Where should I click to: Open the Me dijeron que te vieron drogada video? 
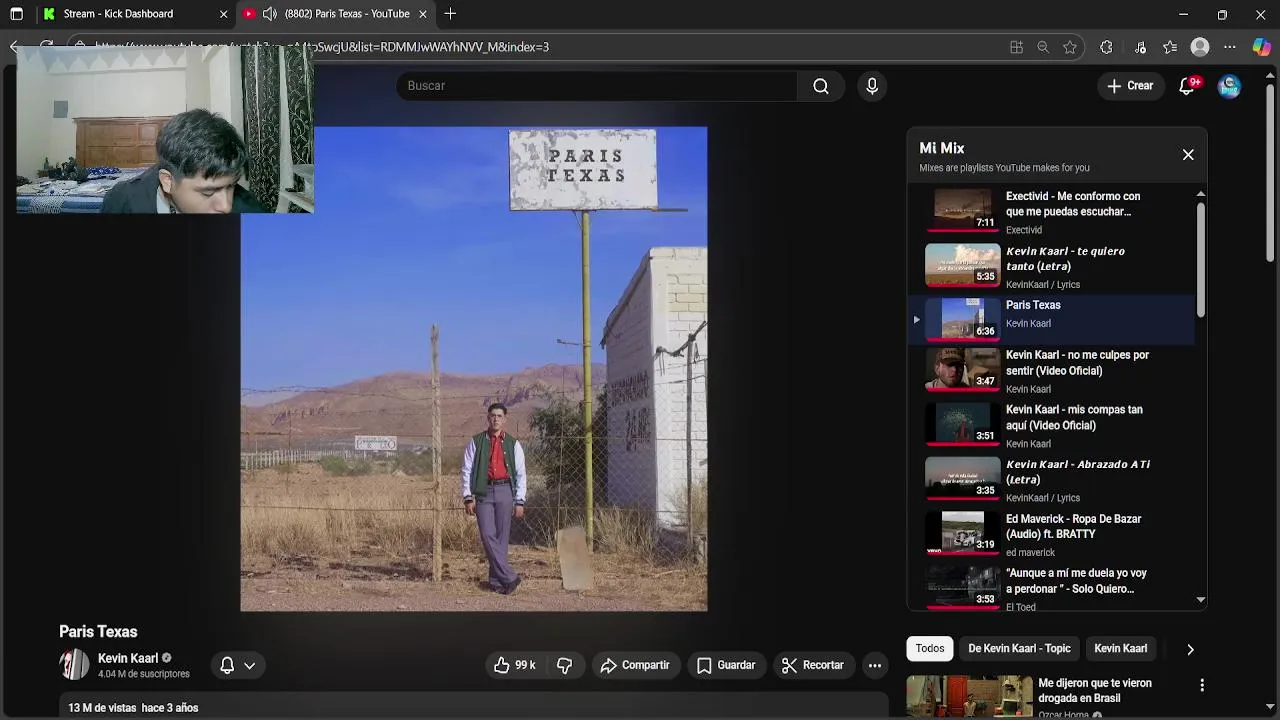click(x=1095, y=691)
